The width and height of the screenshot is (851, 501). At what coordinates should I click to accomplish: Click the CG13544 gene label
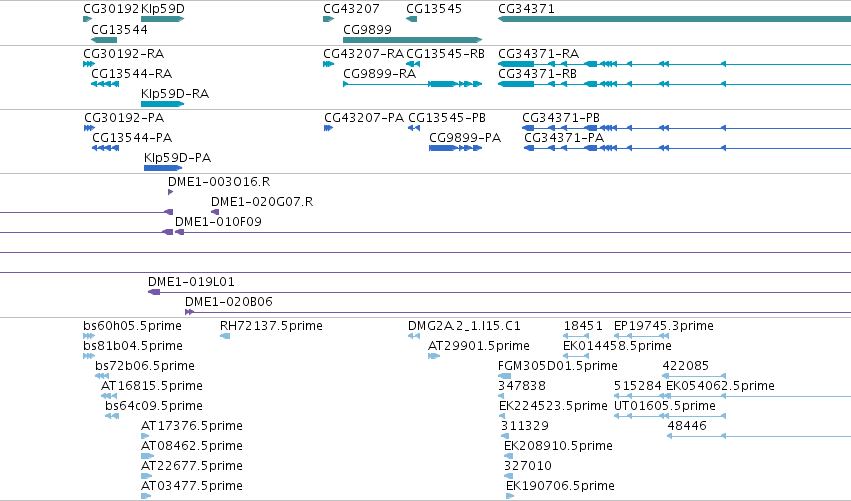click(x=119, y=30)
